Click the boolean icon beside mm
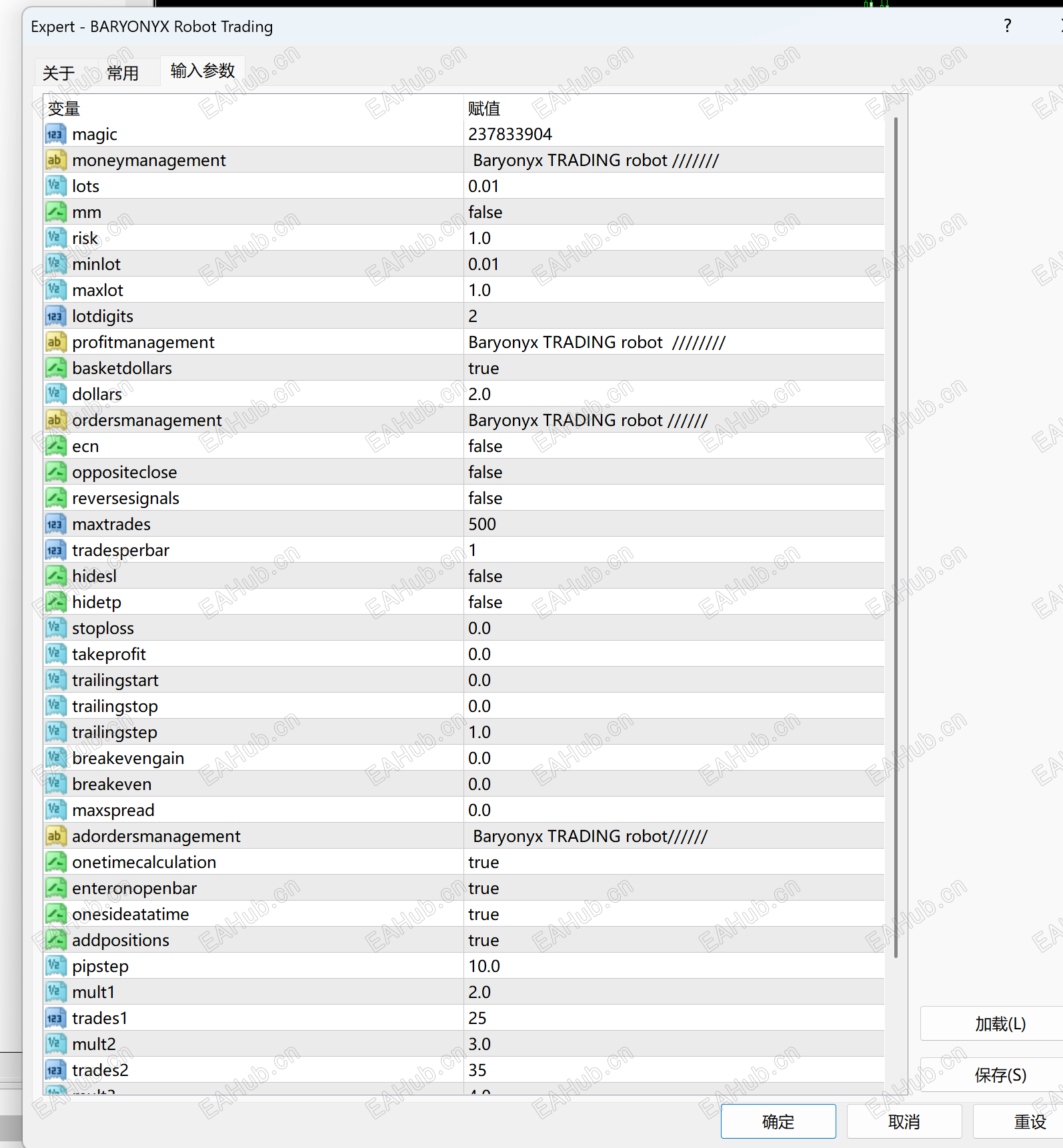 tap(55, 212)
